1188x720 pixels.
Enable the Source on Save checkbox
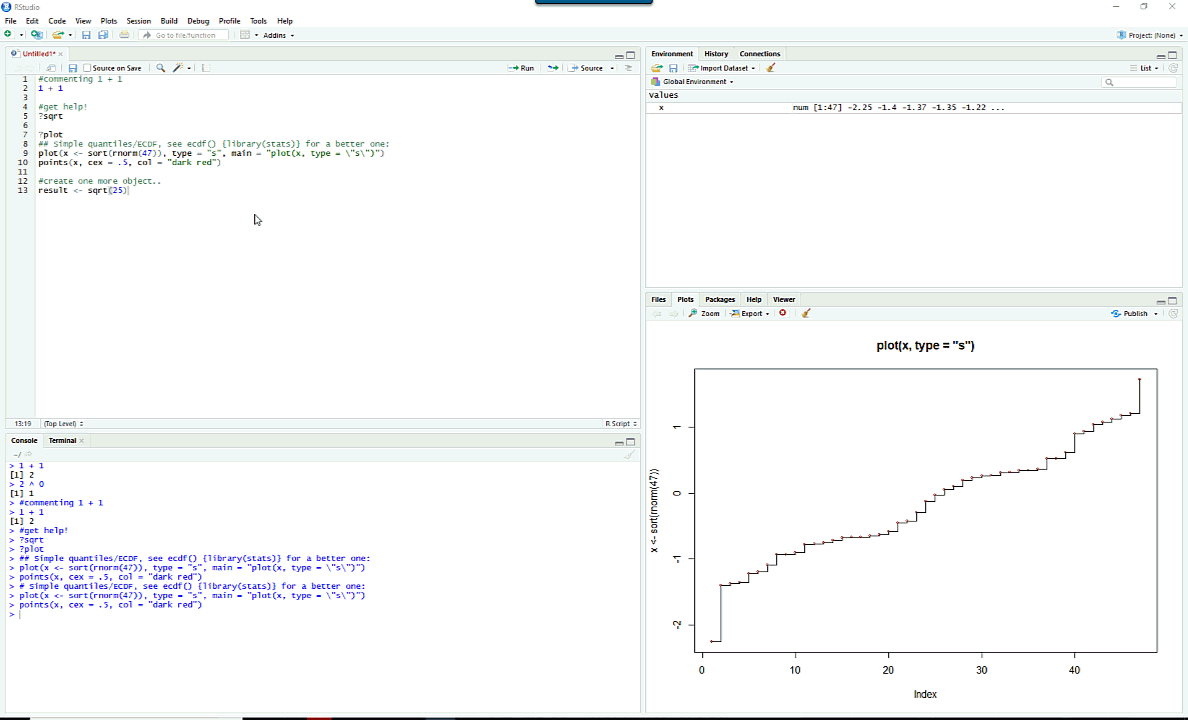point(88,68)
